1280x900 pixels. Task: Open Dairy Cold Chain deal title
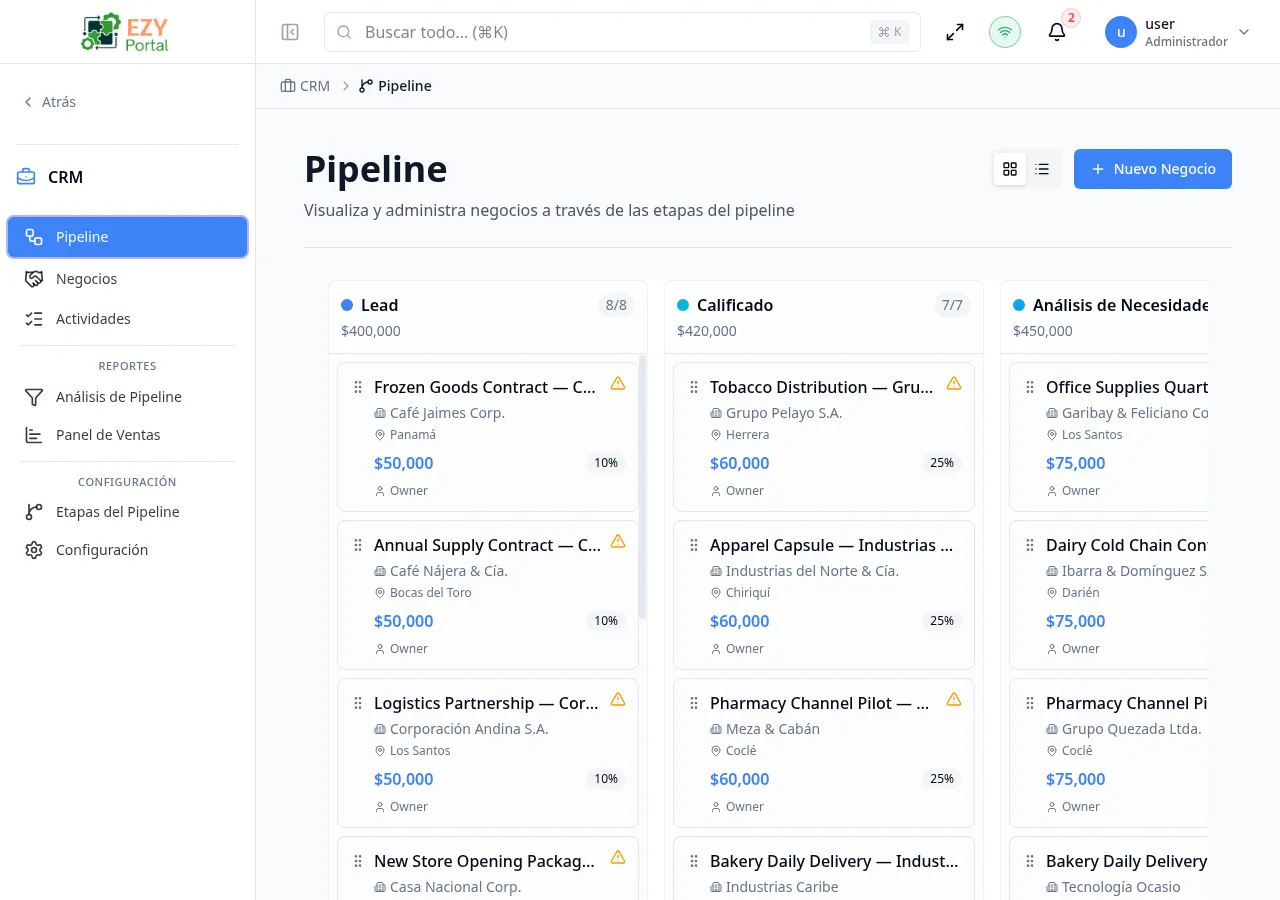pyautogui.click(x=1127, y=545)
